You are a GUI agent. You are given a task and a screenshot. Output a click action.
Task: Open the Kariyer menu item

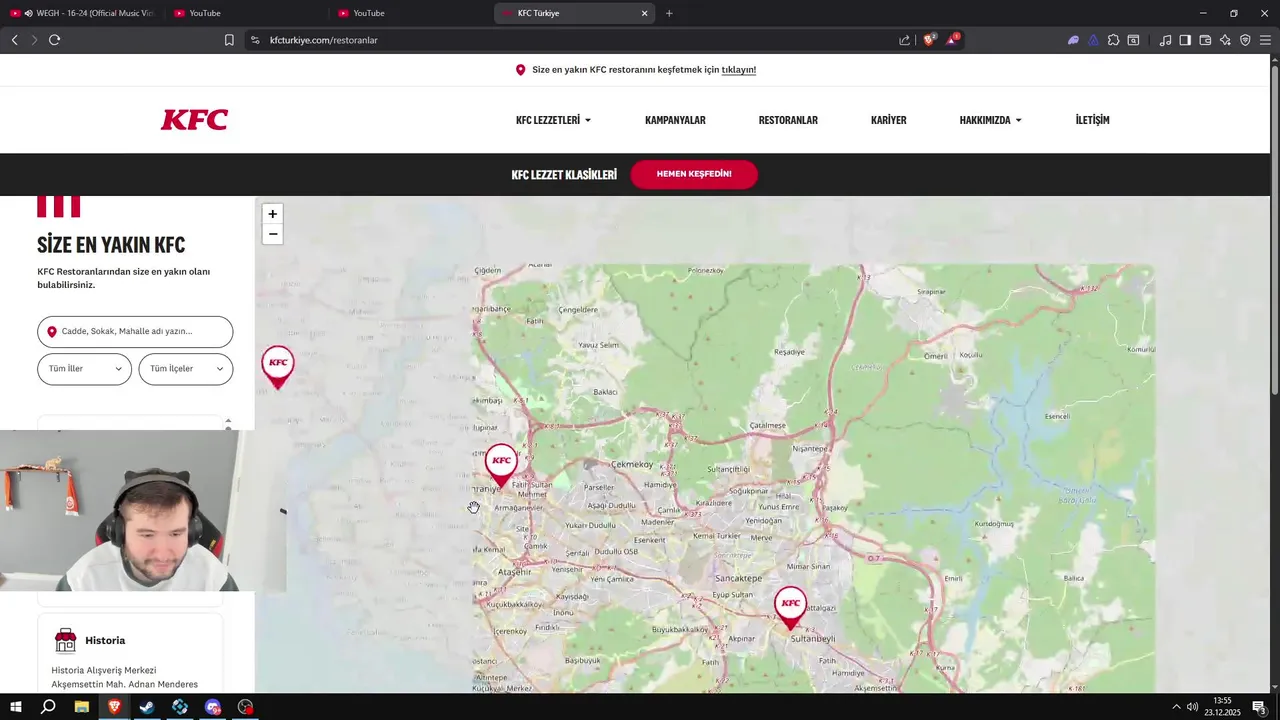tap(888, 120)
